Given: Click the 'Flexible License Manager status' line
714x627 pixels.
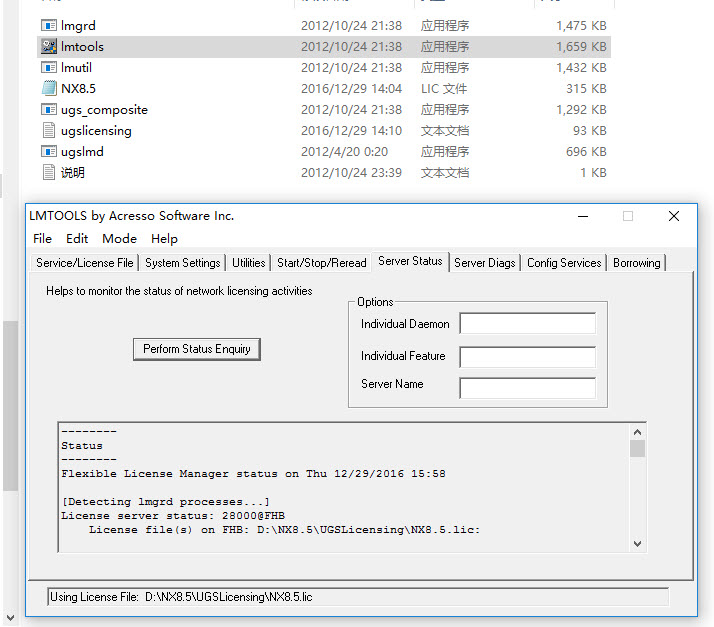Looking at the screenshot, I should coord(253,474).
